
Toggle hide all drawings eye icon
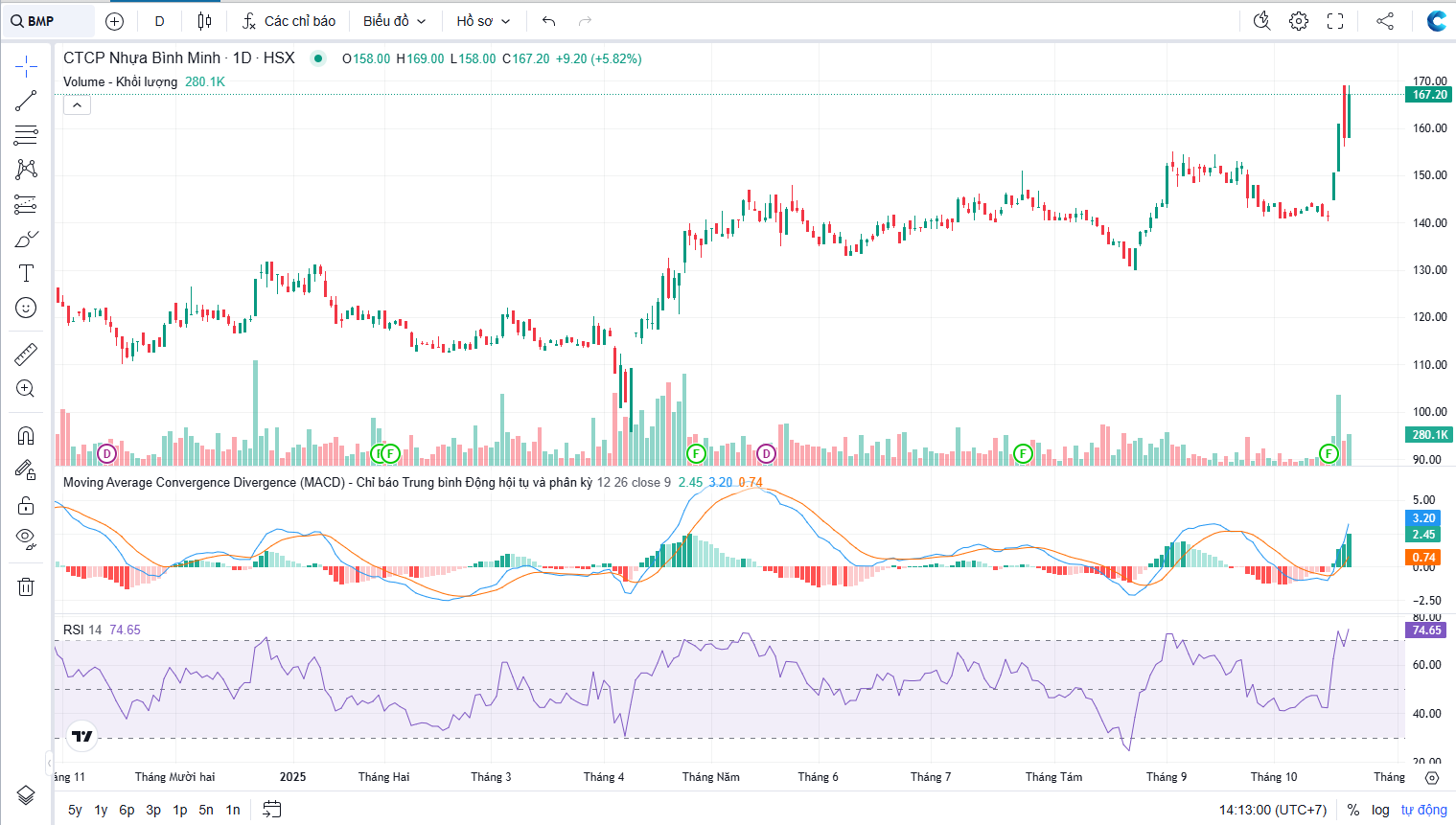coord(26,538)
